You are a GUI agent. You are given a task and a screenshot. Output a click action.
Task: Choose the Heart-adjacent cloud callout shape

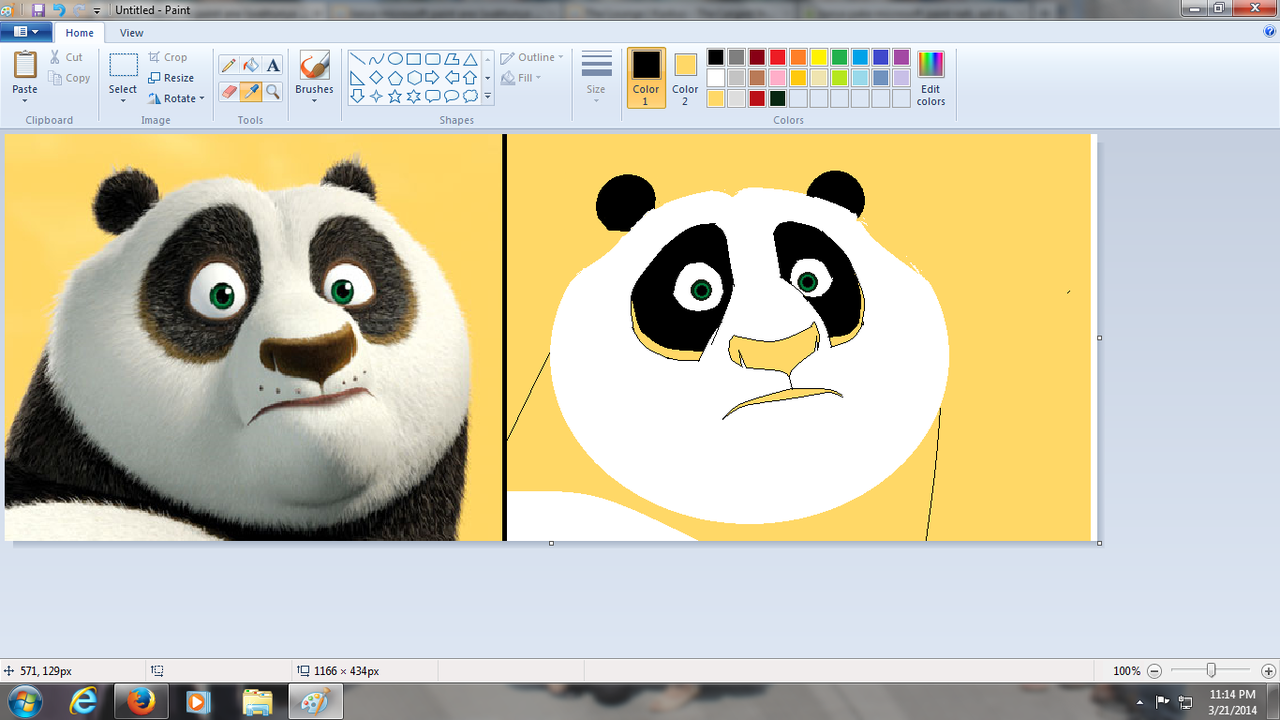(x=470, y=96)
